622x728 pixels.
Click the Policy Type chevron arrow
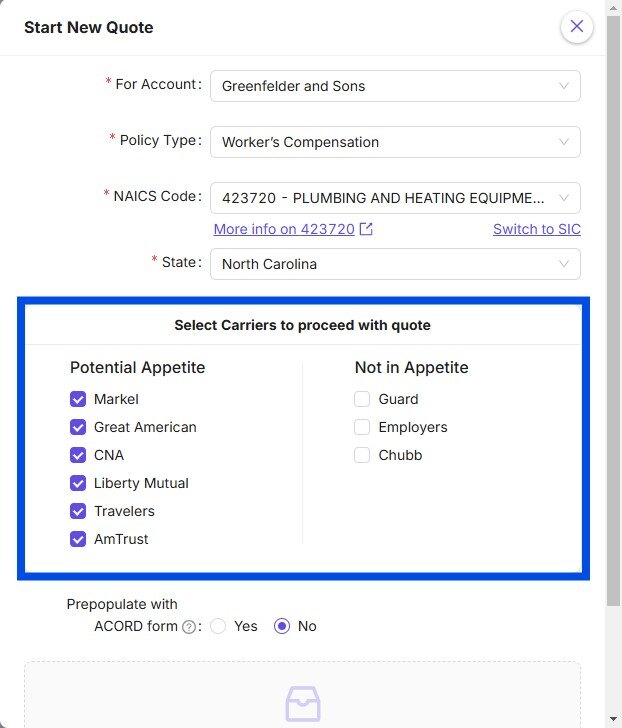pos(564,142)
